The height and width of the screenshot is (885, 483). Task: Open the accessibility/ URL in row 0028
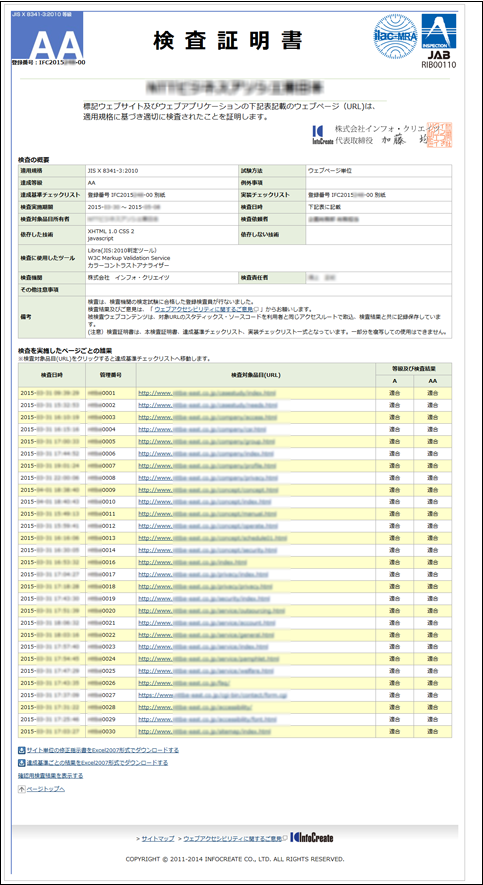(x=195, y=708)
